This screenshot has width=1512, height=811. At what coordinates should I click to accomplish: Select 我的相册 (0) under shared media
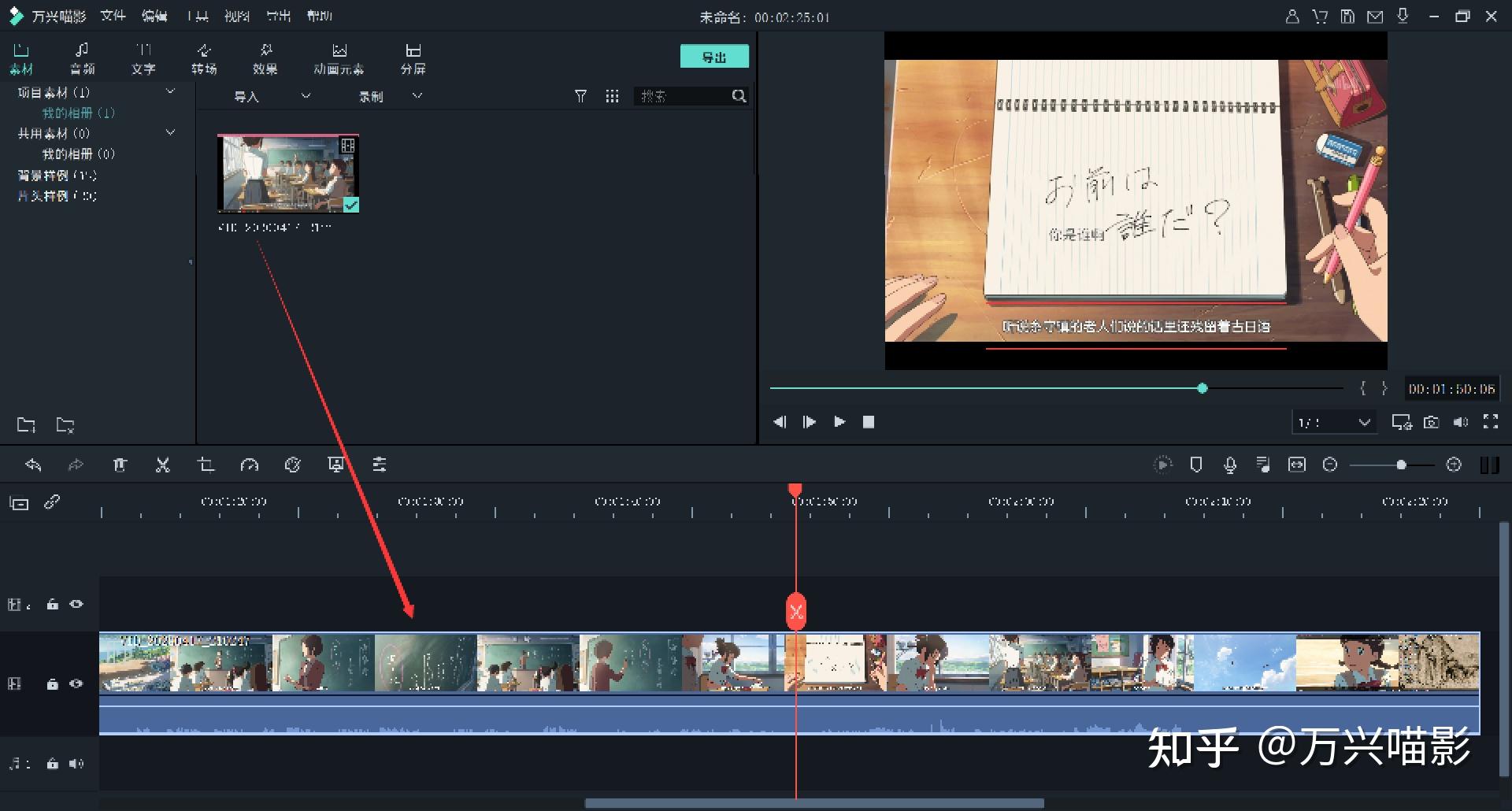pyautogui.click(x=79, y=154)
